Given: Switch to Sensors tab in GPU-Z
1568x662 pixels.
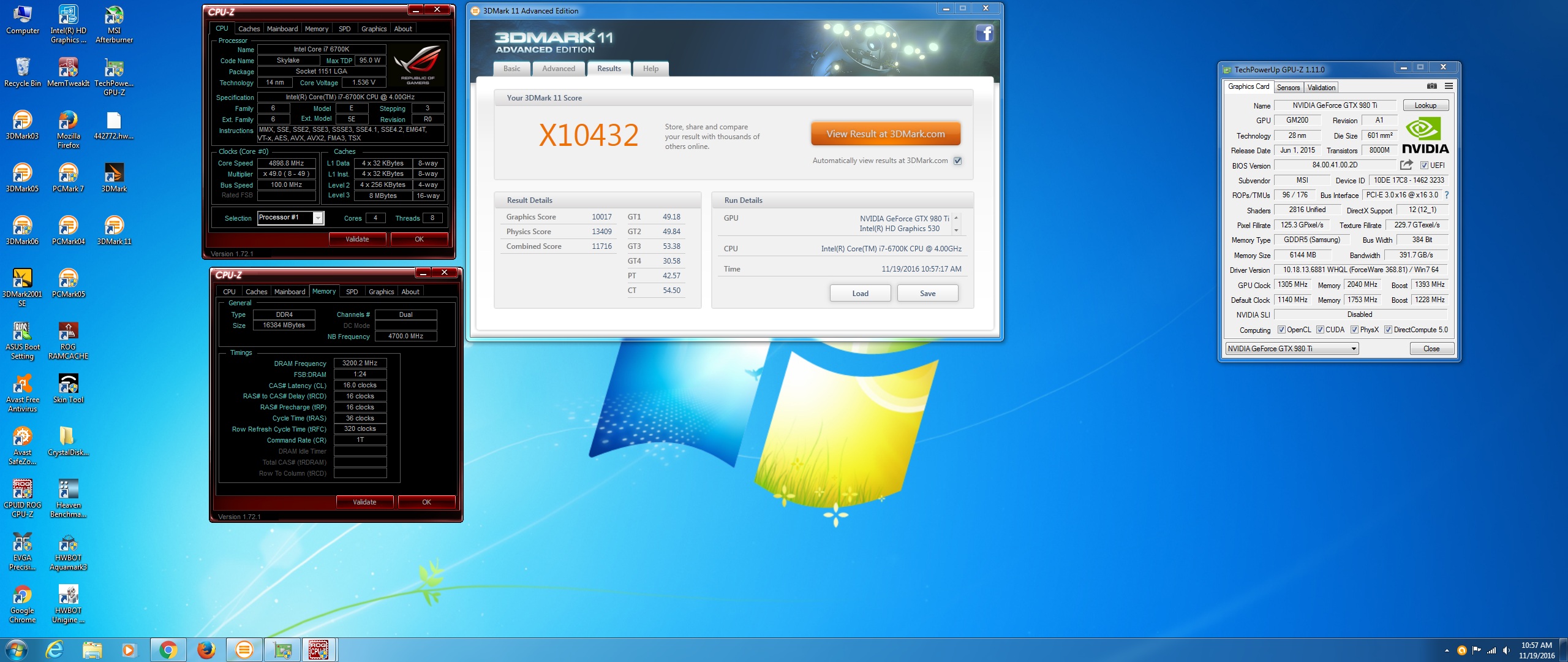Looking at the screenshot, I should click(x=1288, y=88).
